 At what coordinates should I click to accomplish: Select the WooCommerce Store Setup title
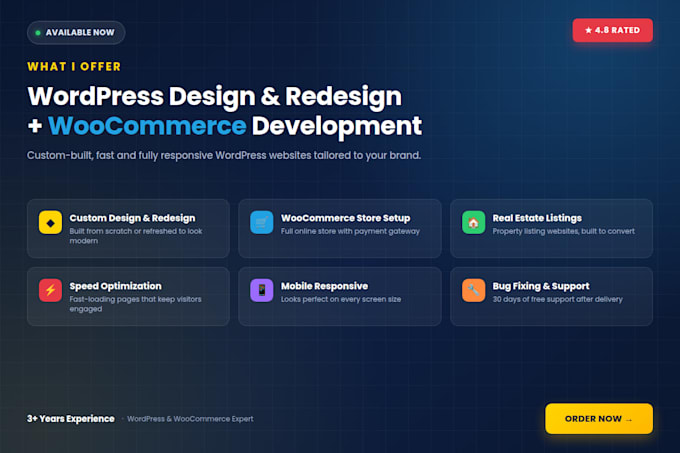tap(345, 218)
